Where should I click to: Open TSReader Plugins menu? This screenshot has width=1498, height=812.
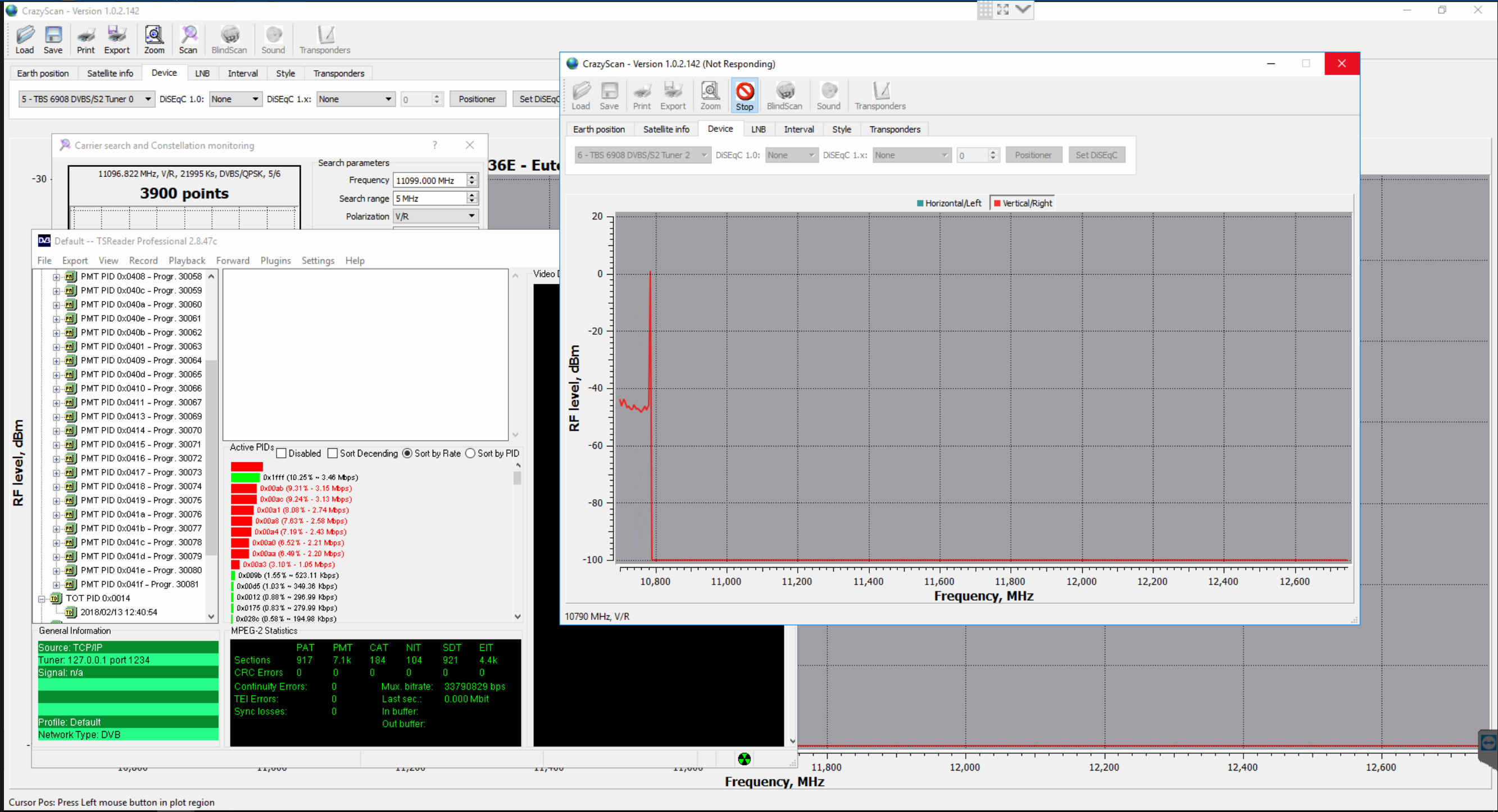(x=275, y=261)
